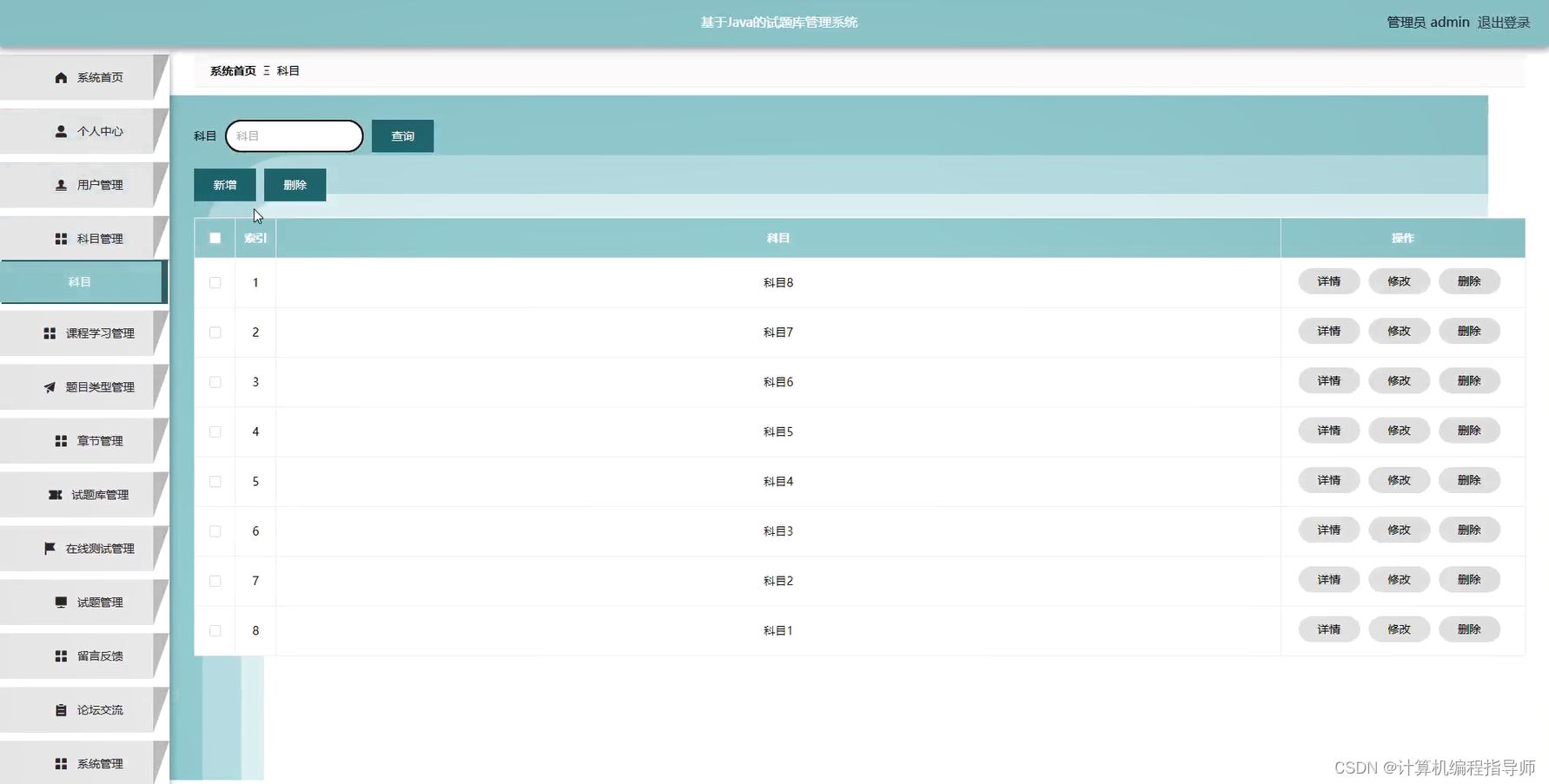Image resolution: width=1549 pixels, height=784 pixels.
Task: Click the 科目 column header
Action: (x=778, y=238)
